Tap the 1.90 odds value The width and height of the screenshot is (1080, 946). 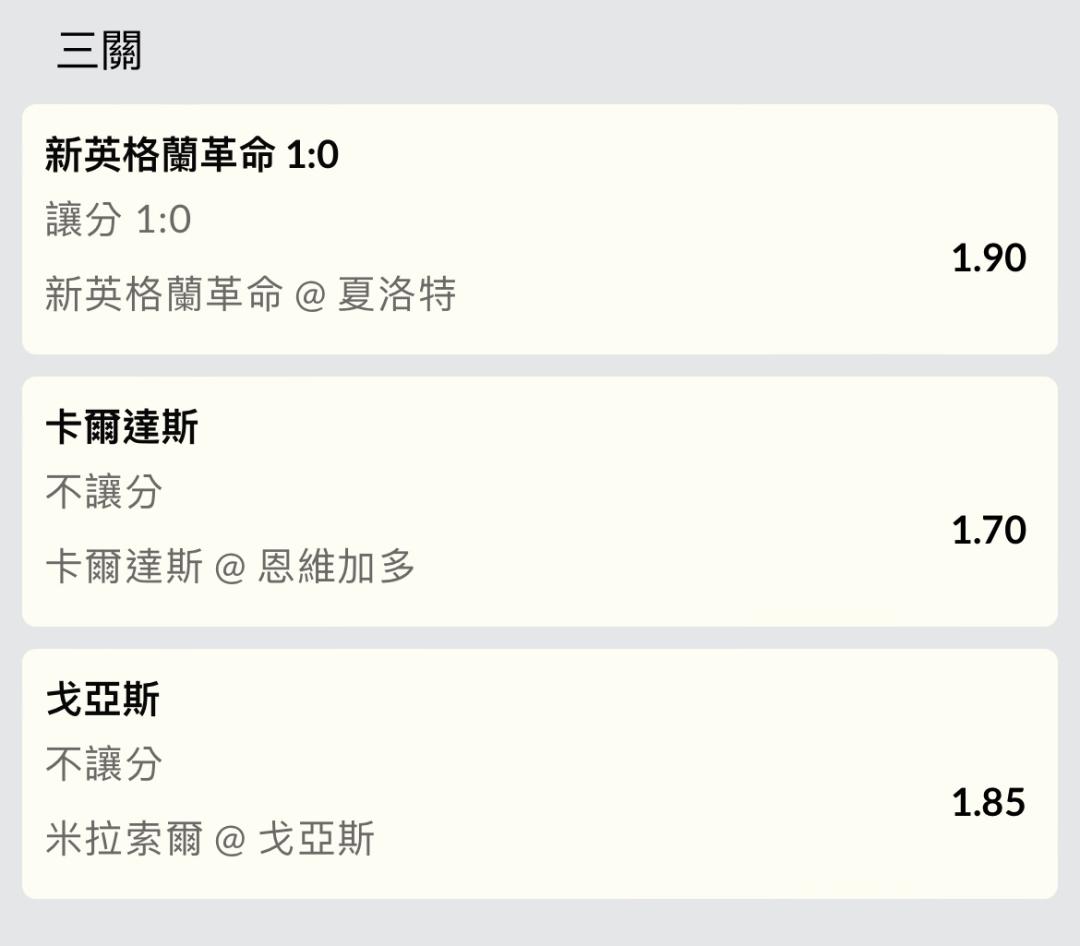(x=988, y=258)
